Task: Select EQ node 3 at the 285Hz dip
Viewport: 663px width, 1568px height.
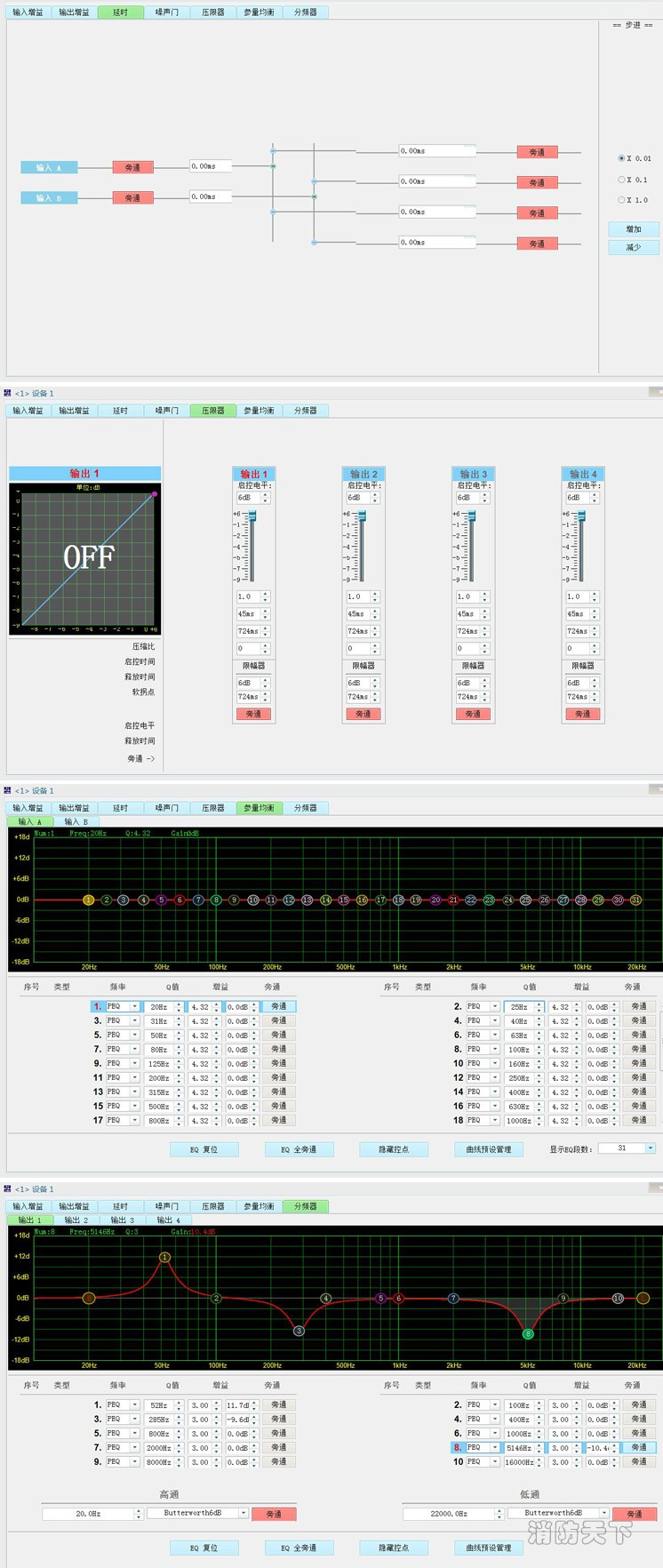Action: click(x=299, y=1331)
